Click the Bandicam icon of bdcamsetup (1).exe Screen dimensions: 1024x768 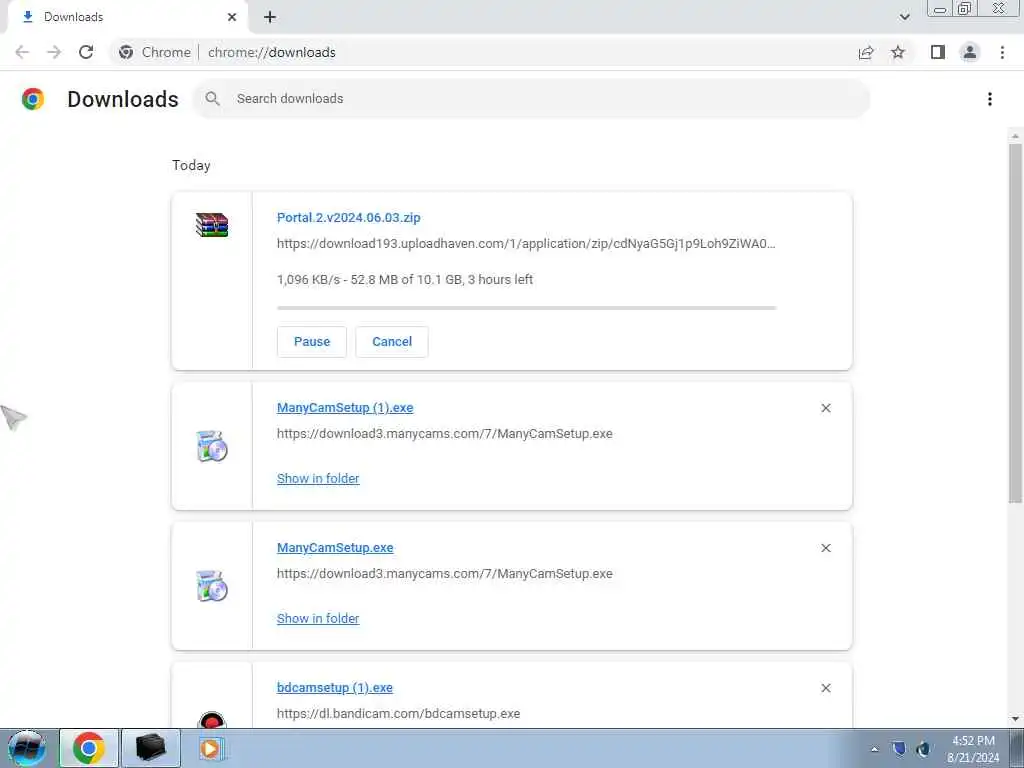212,720
